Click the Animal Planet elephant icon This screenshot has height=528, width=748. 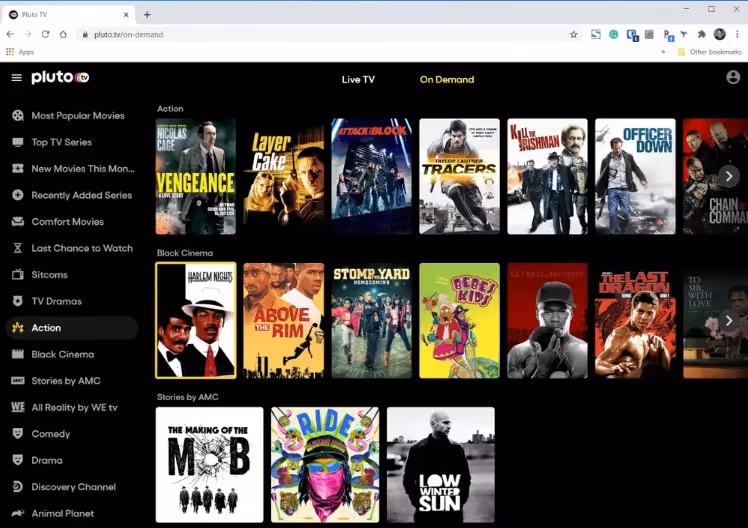click(x=18, y=513)
